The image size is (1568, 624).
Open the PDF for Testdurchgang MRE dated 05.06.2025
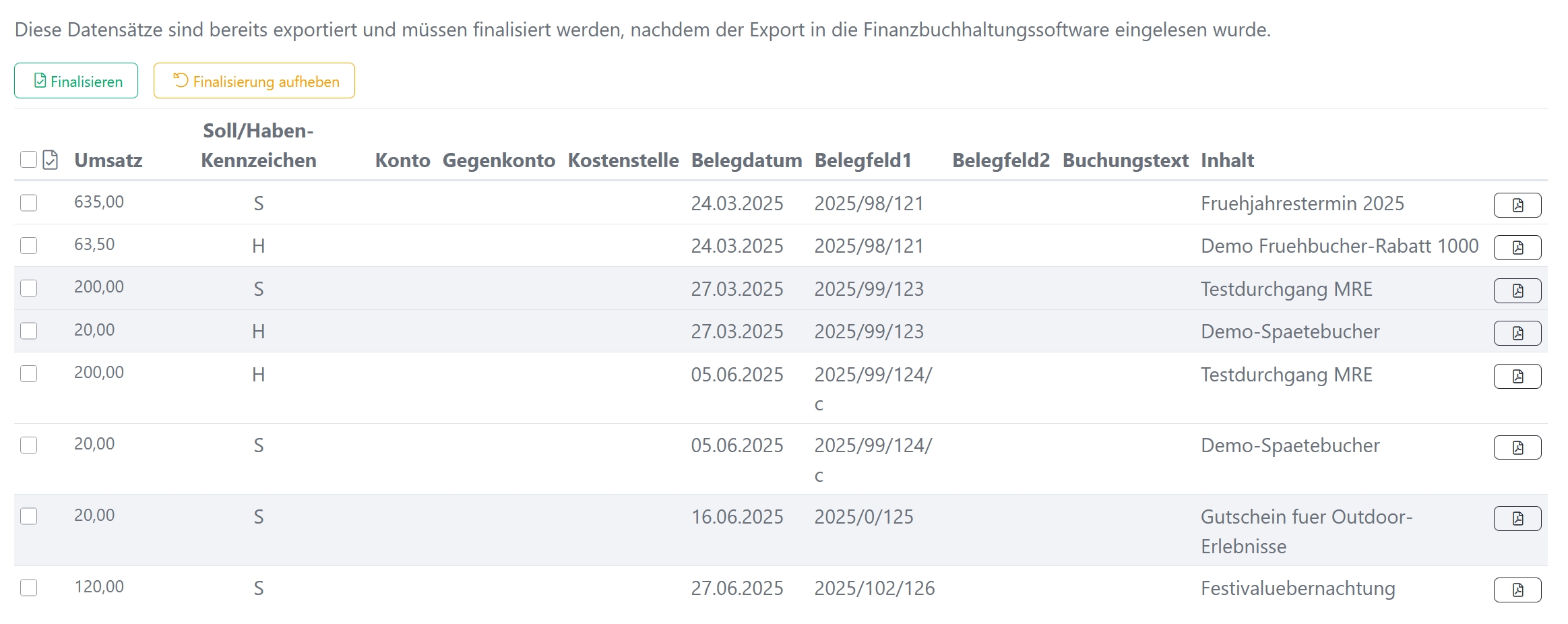click(1517, 376)
